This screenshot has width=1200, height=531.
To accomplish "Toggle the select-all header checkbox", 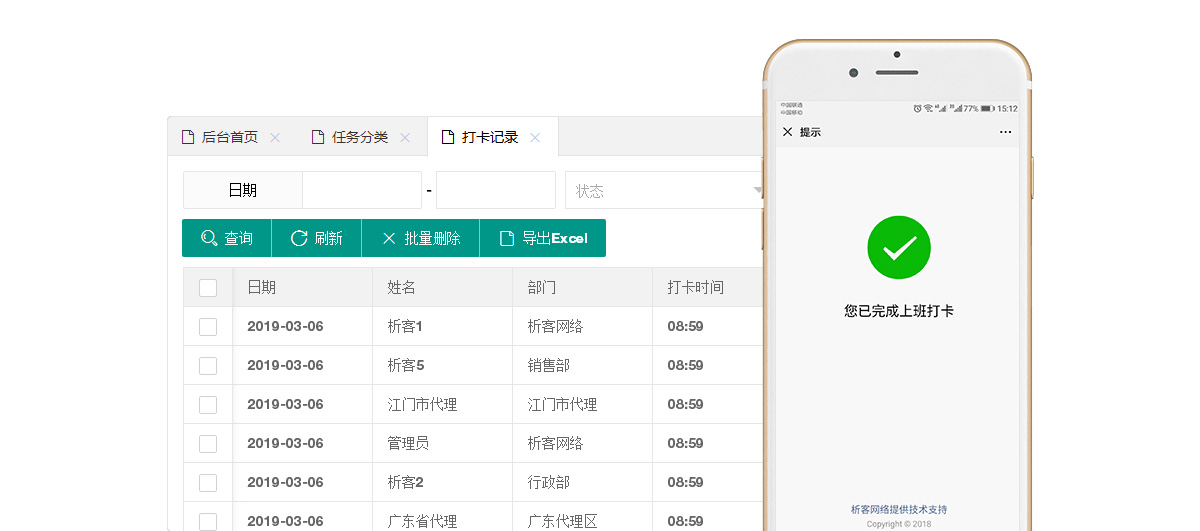I will (208, 288).
